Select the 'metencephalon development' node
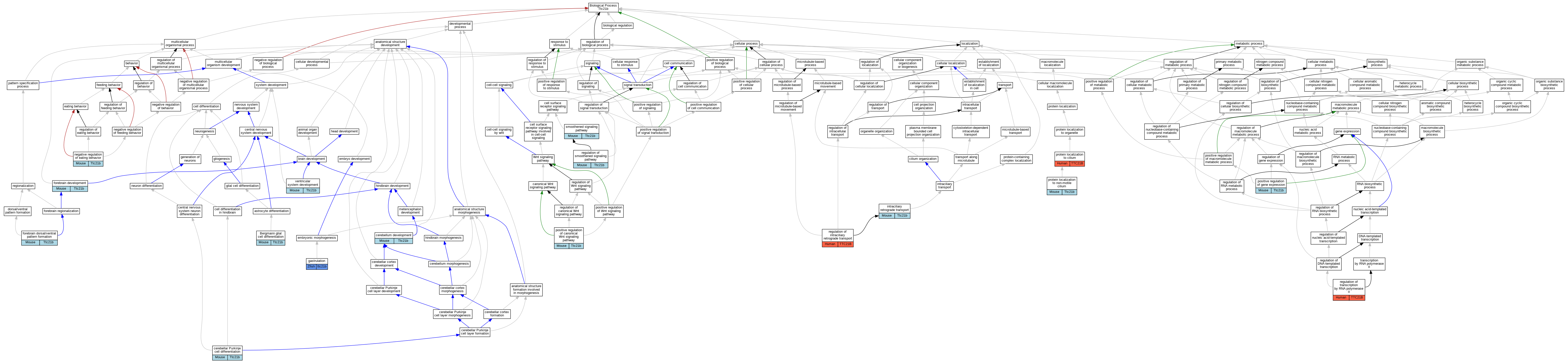The width and height of the screenshot is (1568, 363). point(410,211)
